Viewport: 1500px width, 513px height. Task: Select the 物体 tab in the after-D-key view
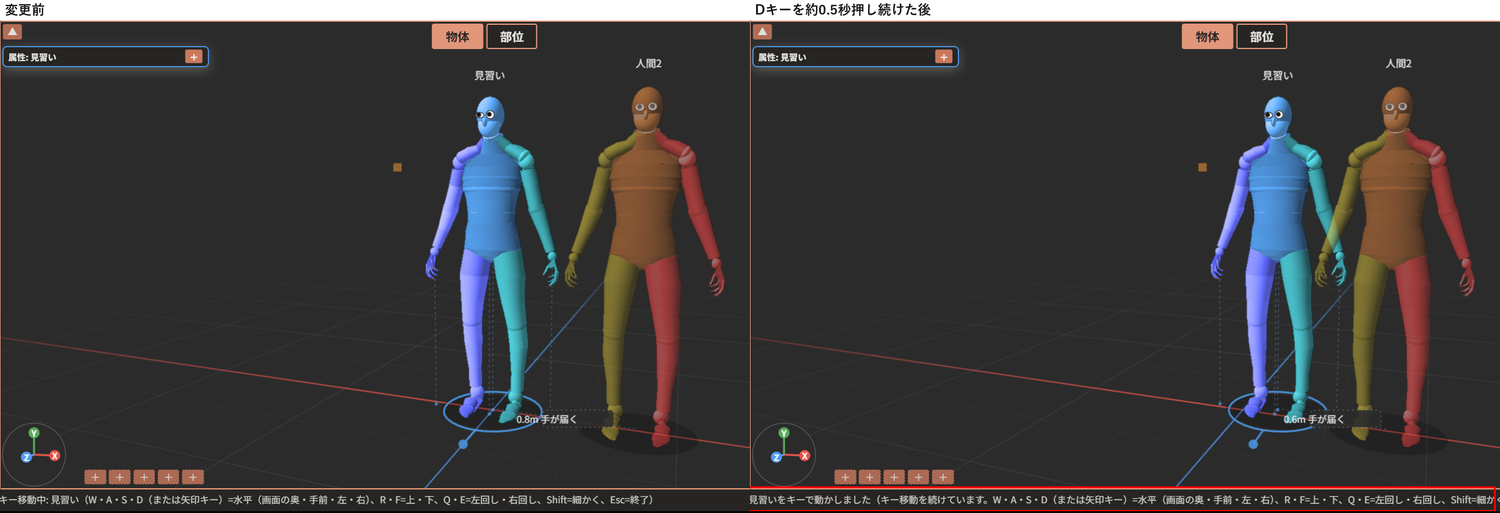(1208, 37)
